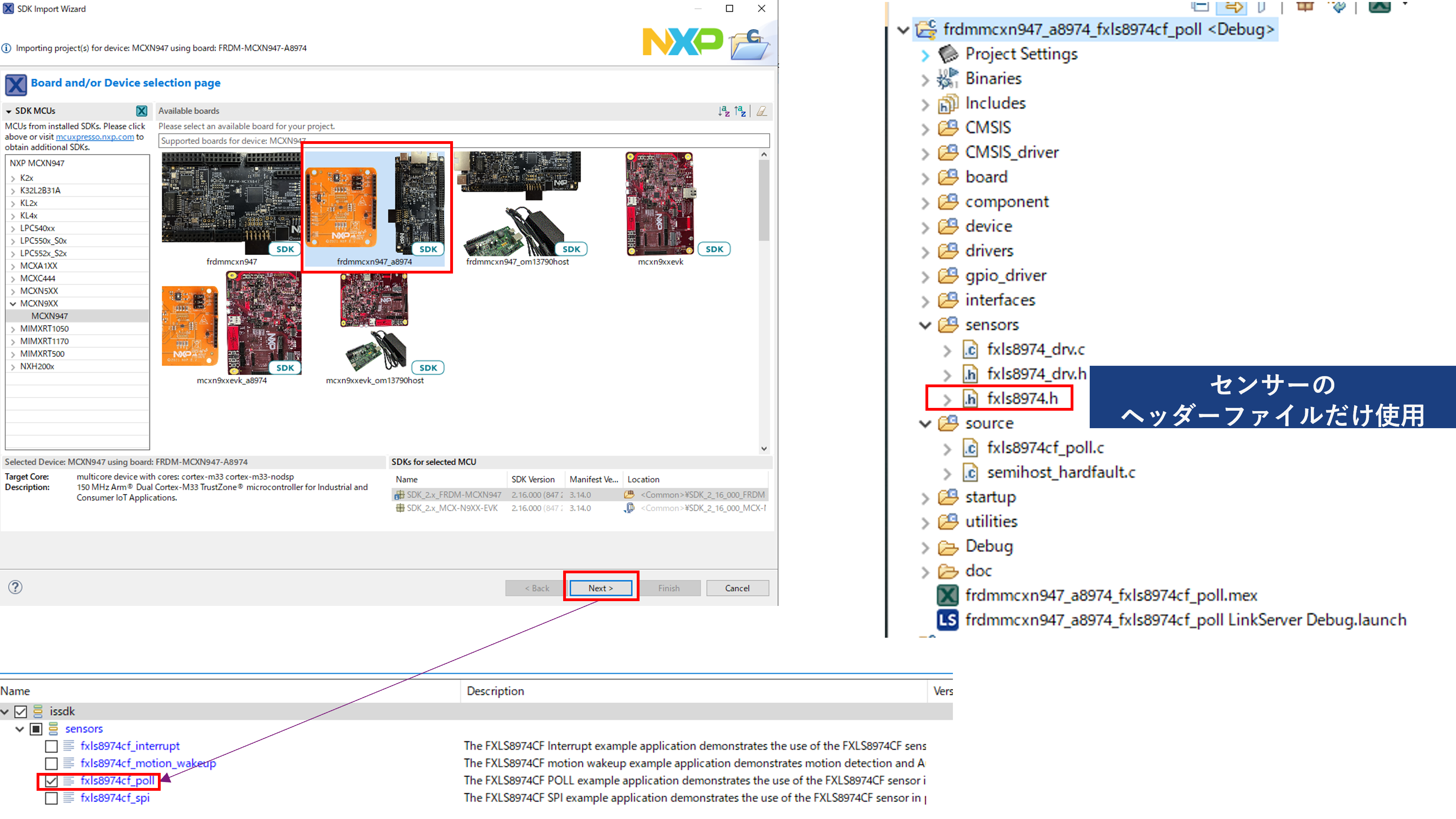Click the help question mark icon
This screenshot has width=1456, height=819.
pyautogui.click(x=15, y=587)
